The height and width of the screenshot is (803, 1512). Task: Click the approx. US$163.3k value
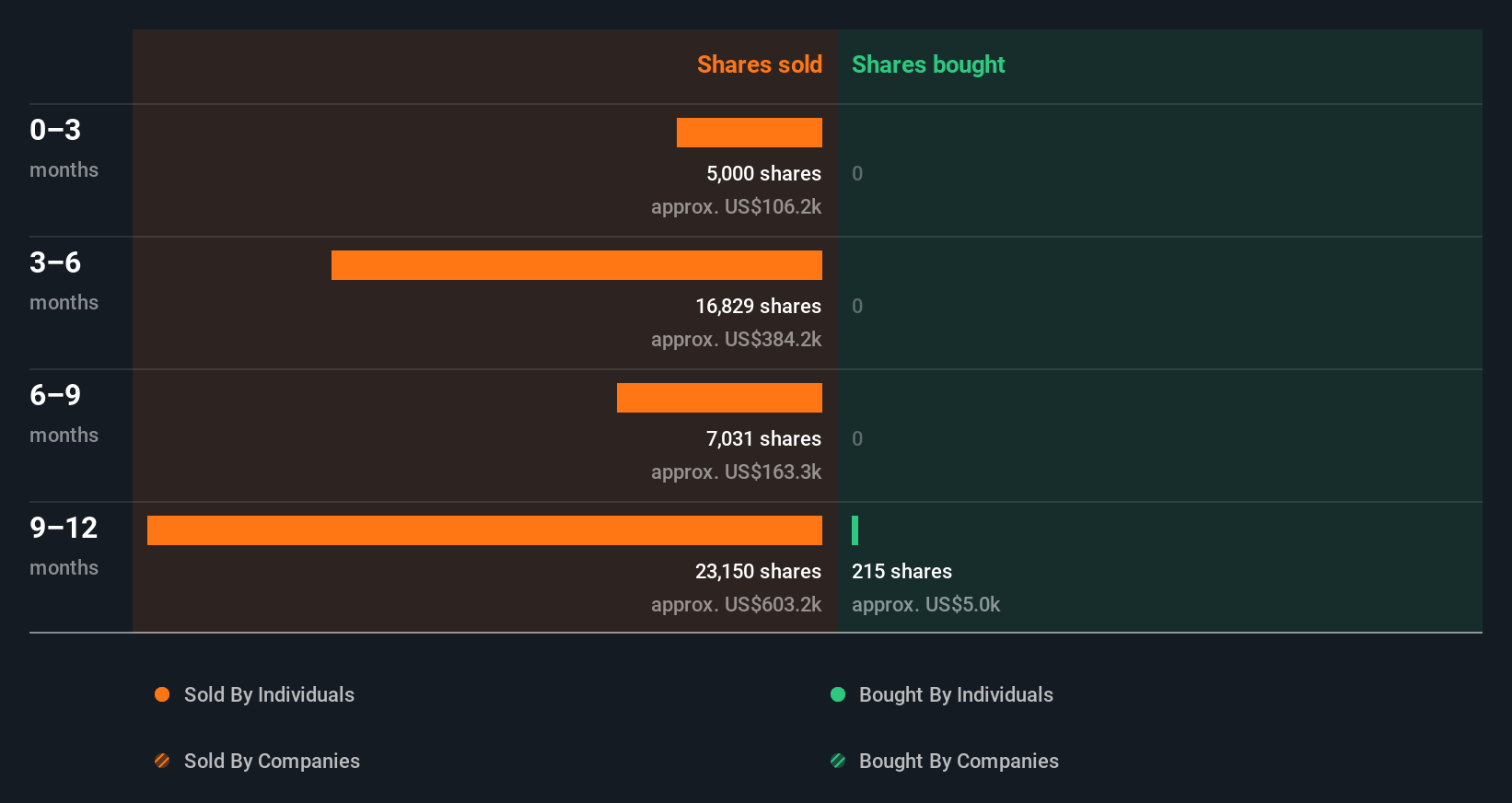coord(736,471)
